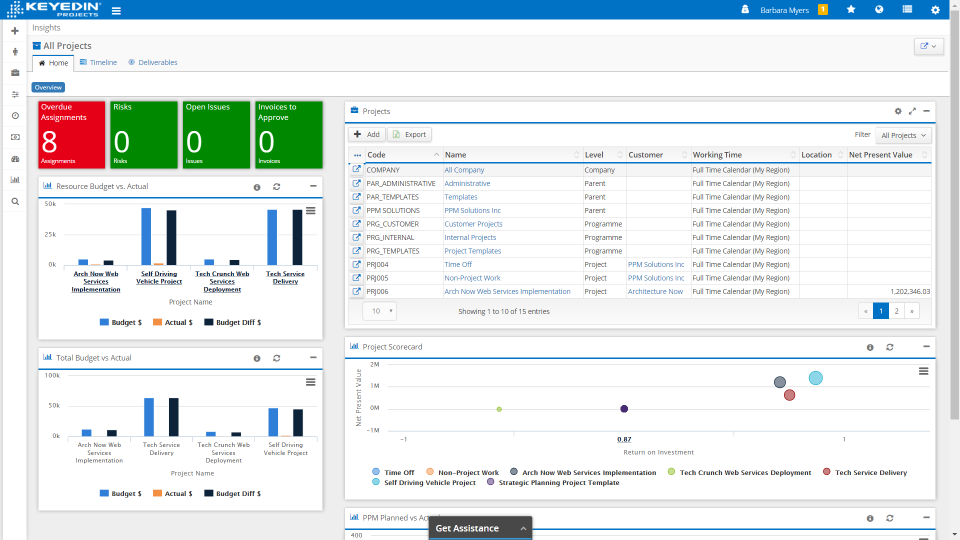The image size is (960, 540).
Task: Open Arch Now Web Services Implementation link
Action: [x=507, y=291]
